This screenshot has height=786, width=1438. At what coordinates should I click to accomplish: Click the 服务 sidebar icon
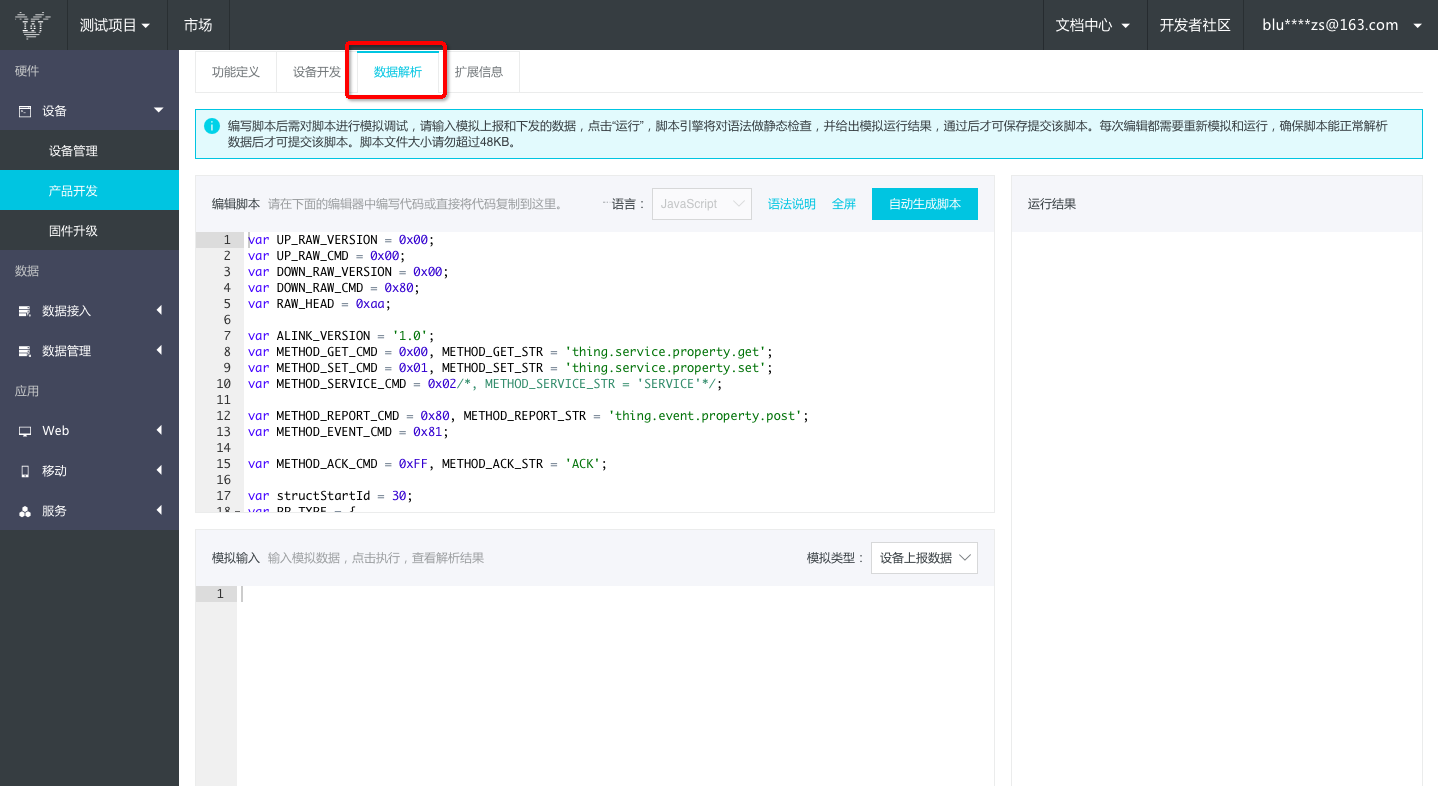pyautogui.click(x=25, y=511)
